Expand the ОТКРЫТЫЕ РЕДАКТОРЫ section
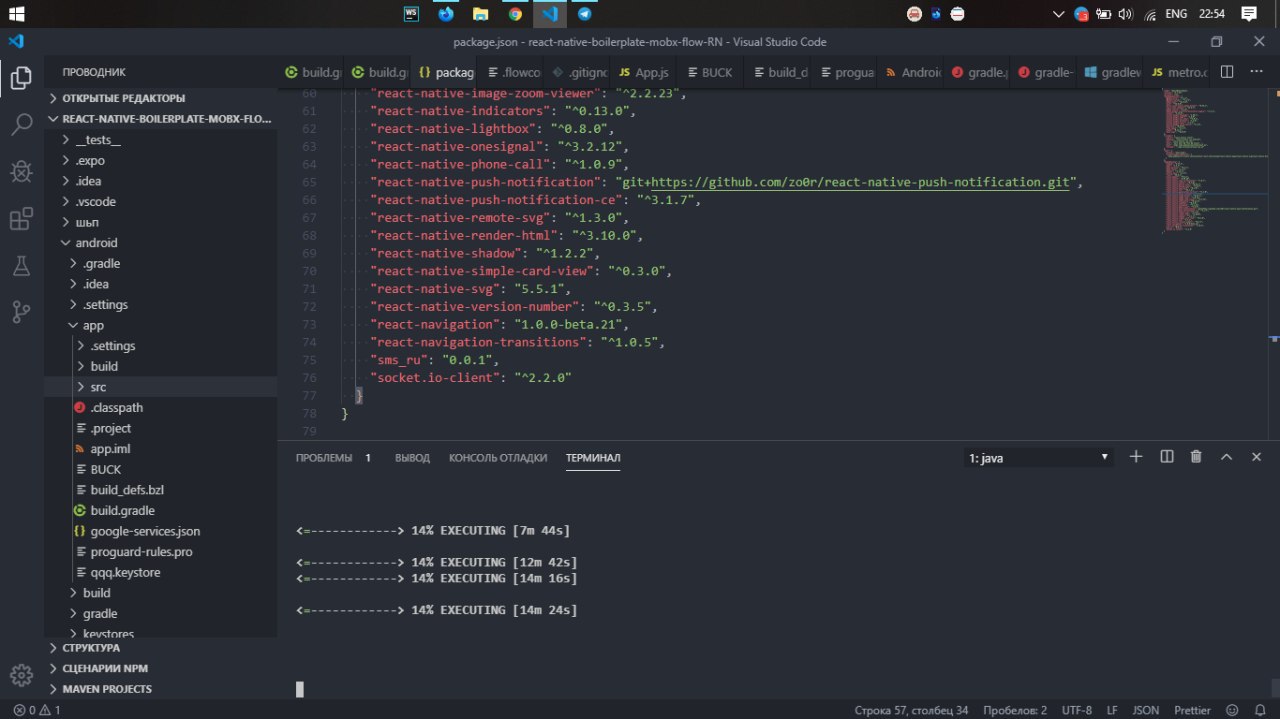The width and height of the screenshot is (1280, 719). point(160,98)
